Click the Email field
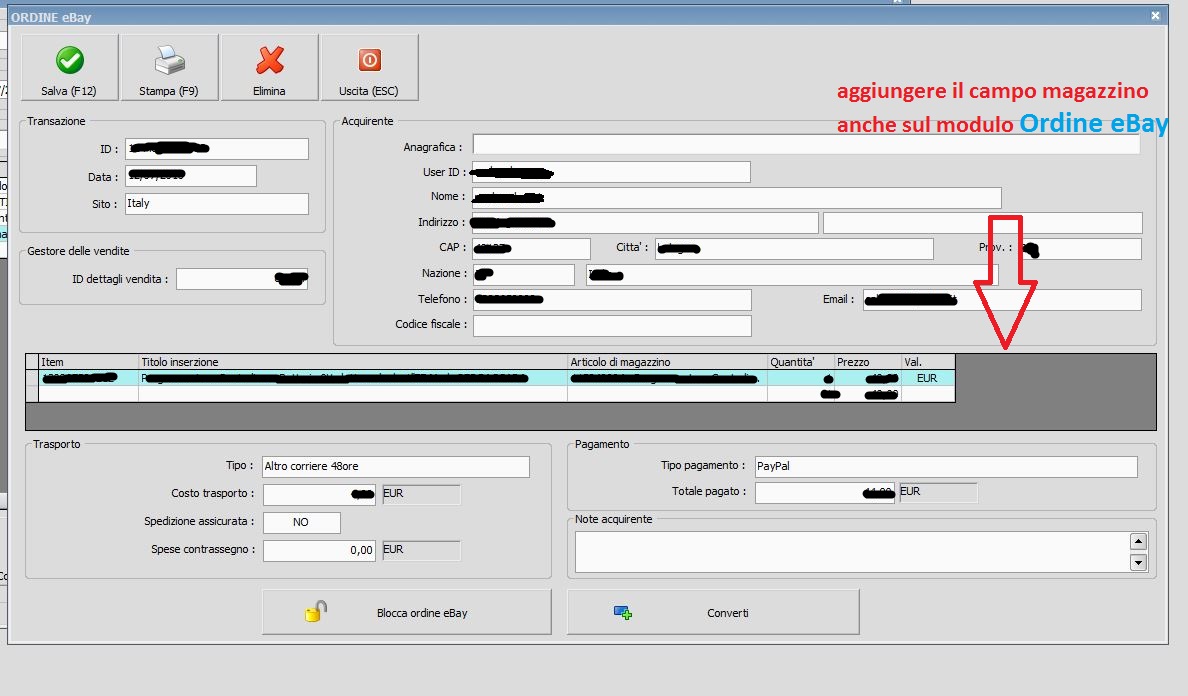This screenshot has height=696, width=1188. point(1002,299)
